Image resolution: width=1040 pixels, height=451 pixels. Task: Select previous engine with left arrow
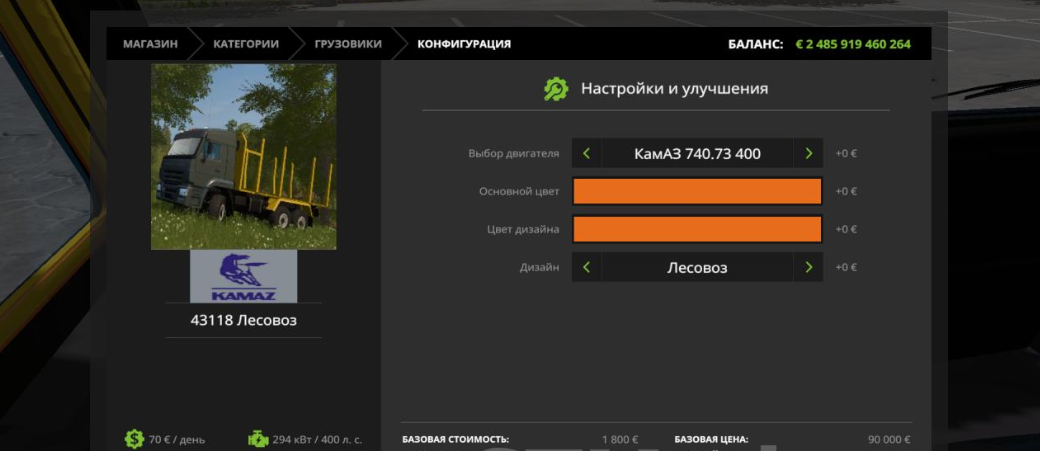click(587, 154)
